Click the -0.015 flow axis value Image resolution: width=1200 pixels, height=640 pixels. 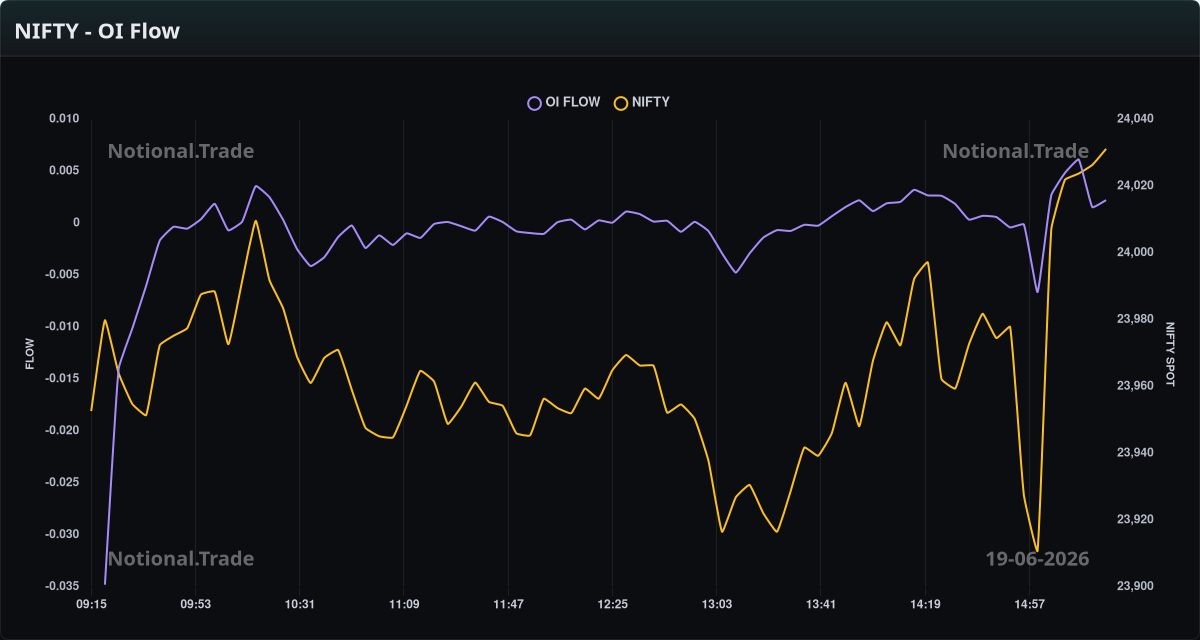62,378
